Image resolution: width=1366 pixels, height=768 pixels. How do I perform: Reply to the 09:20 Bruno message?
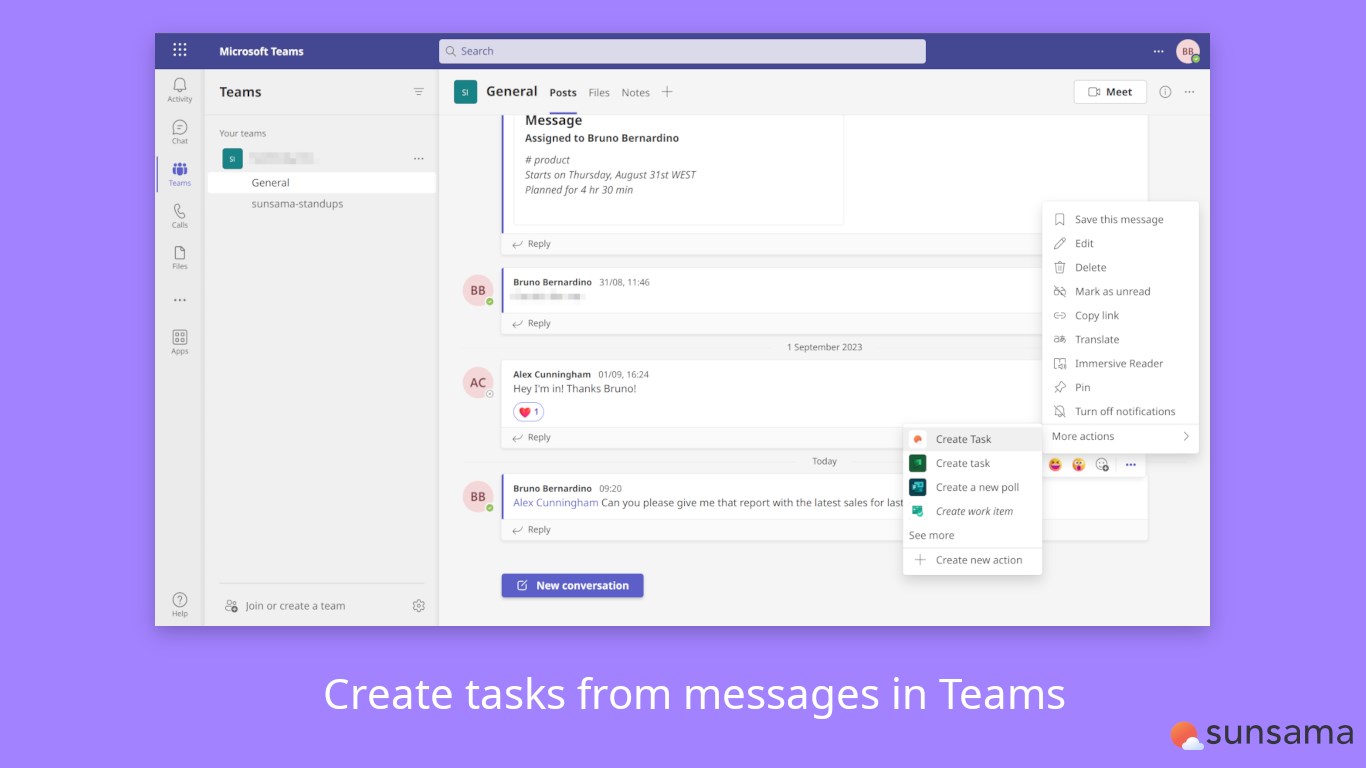point(531,529)
